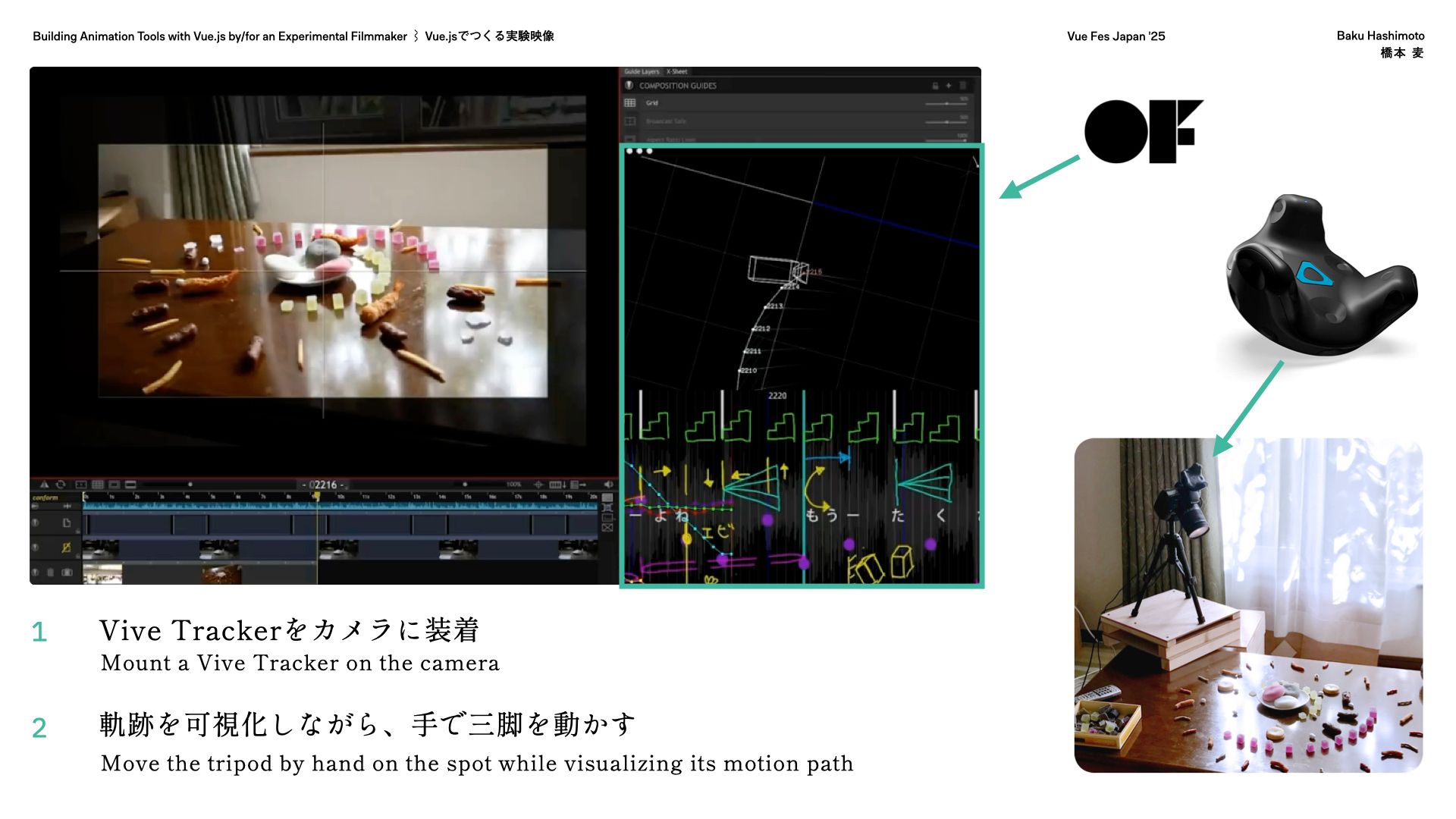Viewport: 1456px width, 819px height.
Task: Click the camera icon on bottom timeline track
Action: [67, 573]
